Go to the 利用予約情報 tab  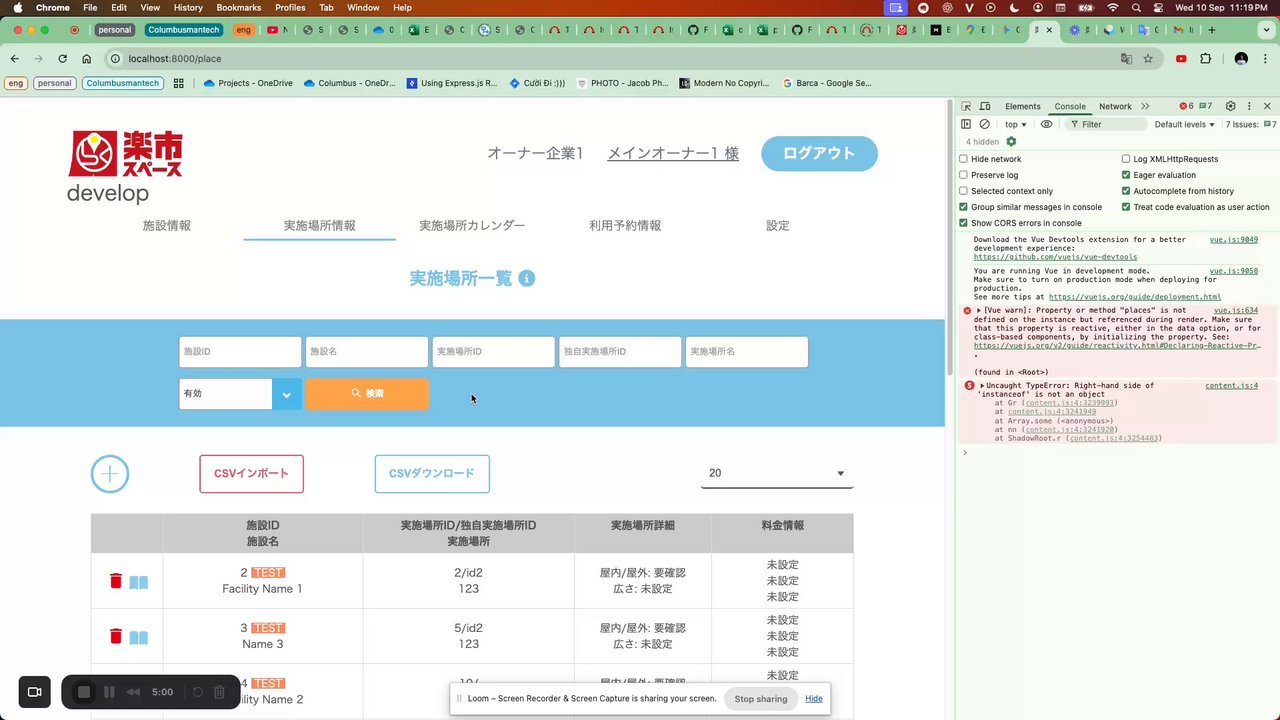[x=625, y=226]
